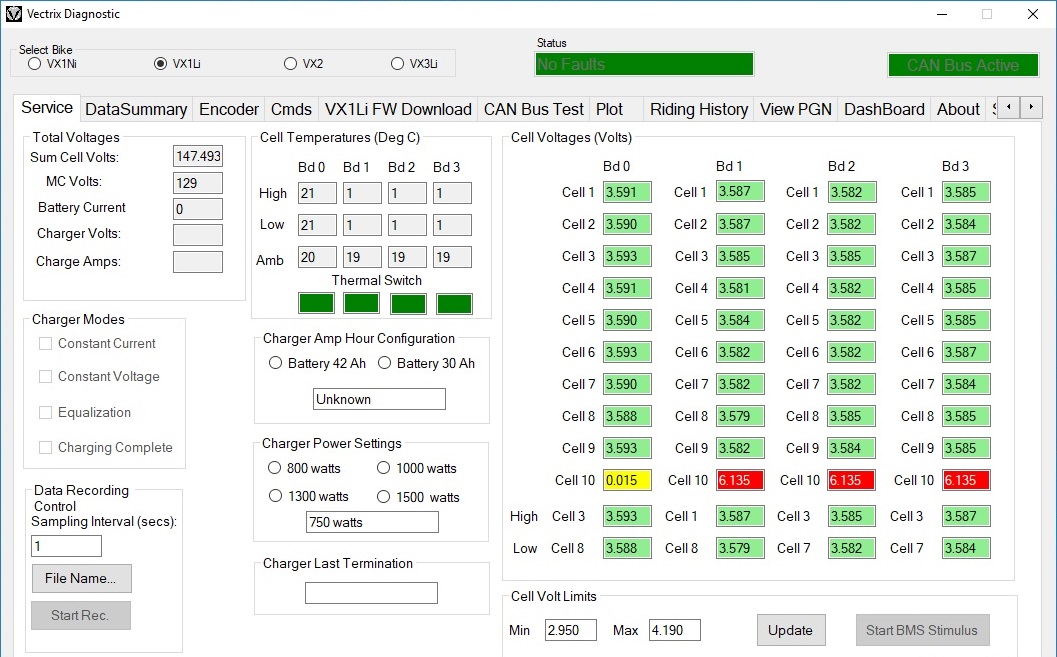Click the empty Charger Volts field
Image resolution: width=1057 pixels, height=657 pixels.
click(198, 235)
